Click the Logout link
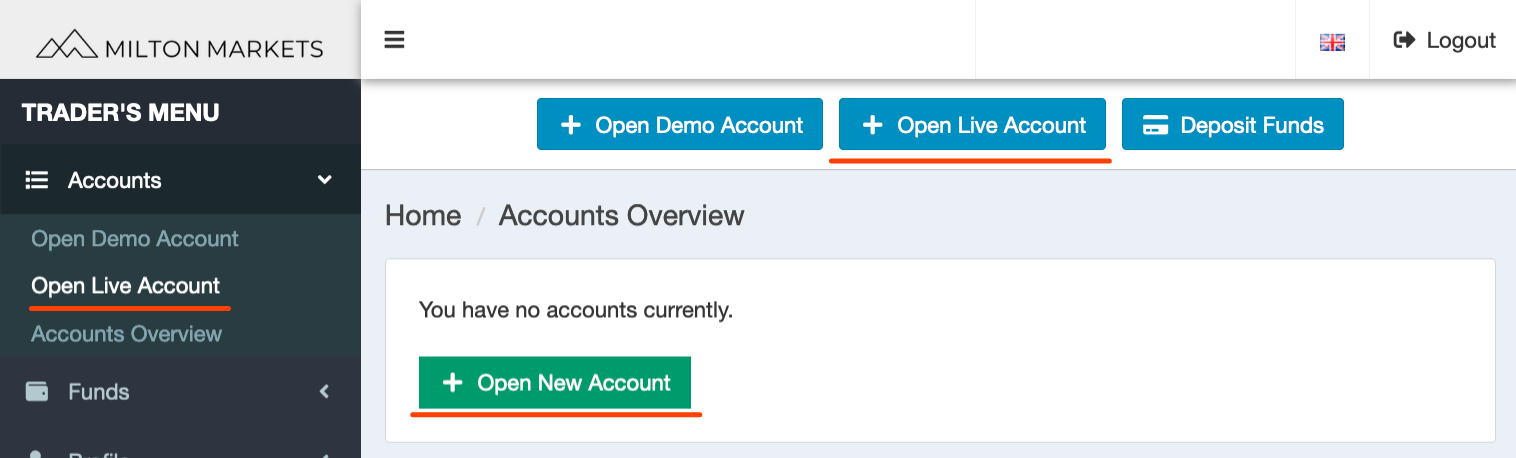Viewport: 1516px width, 458px height. click(1444, 40)
